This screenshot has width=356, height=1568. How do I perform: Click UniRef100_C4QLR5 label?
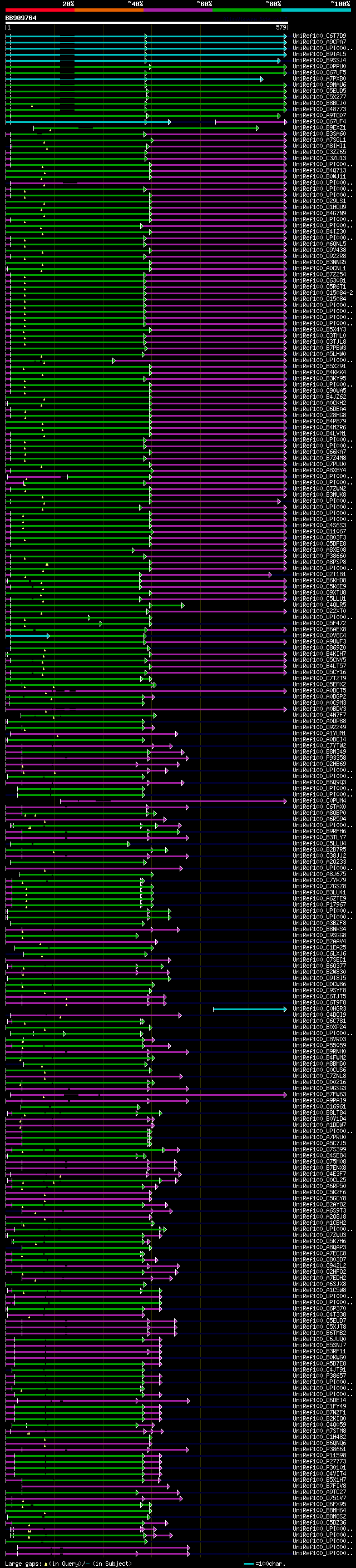coord(319,605)
